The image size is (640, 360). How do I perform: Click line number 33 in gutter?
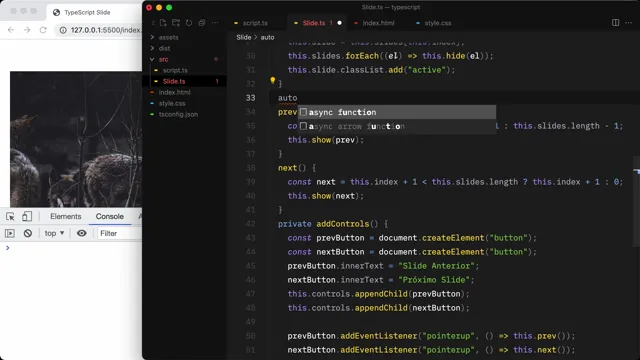pos(250,98)
